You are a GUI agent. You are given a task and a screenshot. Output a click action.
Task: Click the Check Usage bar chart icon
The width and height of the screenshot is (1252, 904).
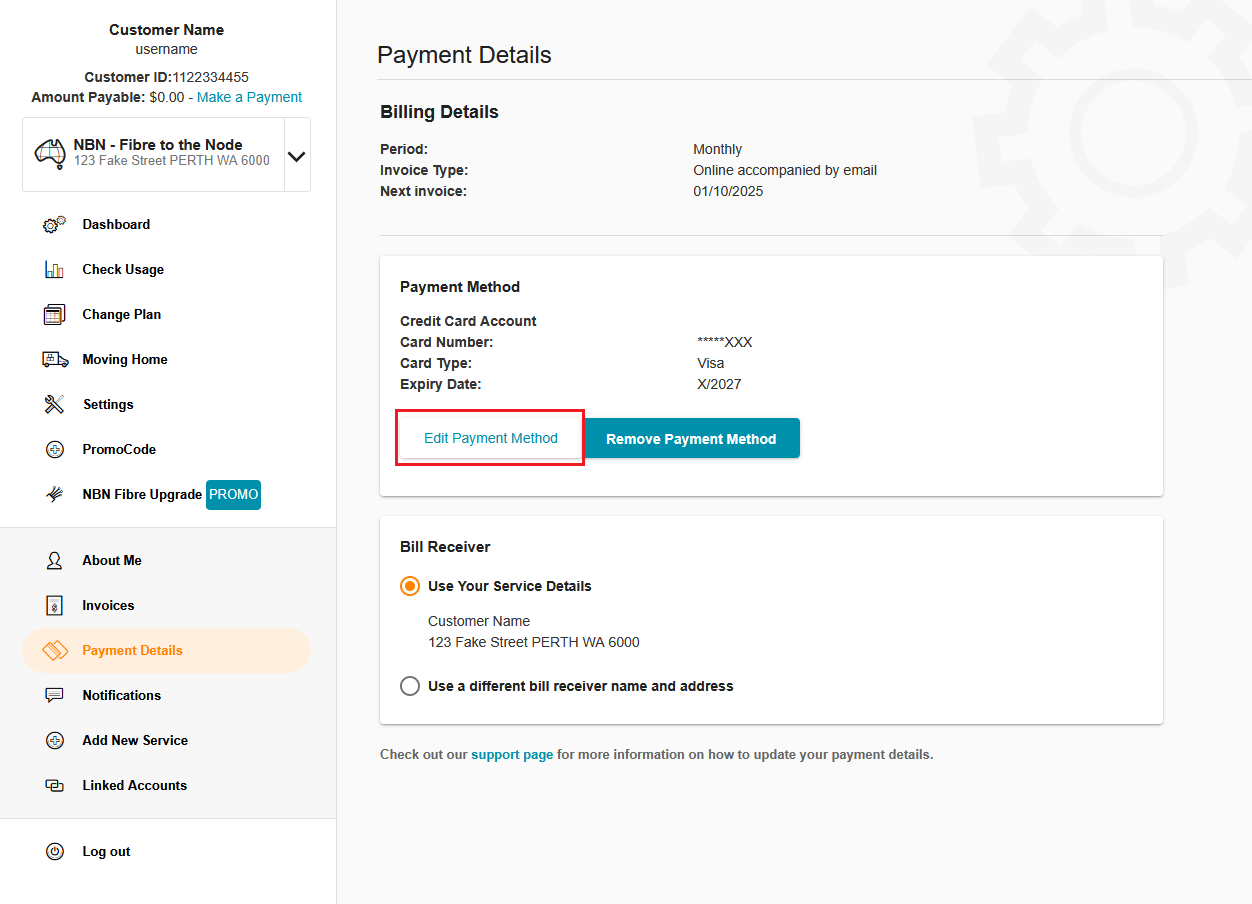point(55,270)
